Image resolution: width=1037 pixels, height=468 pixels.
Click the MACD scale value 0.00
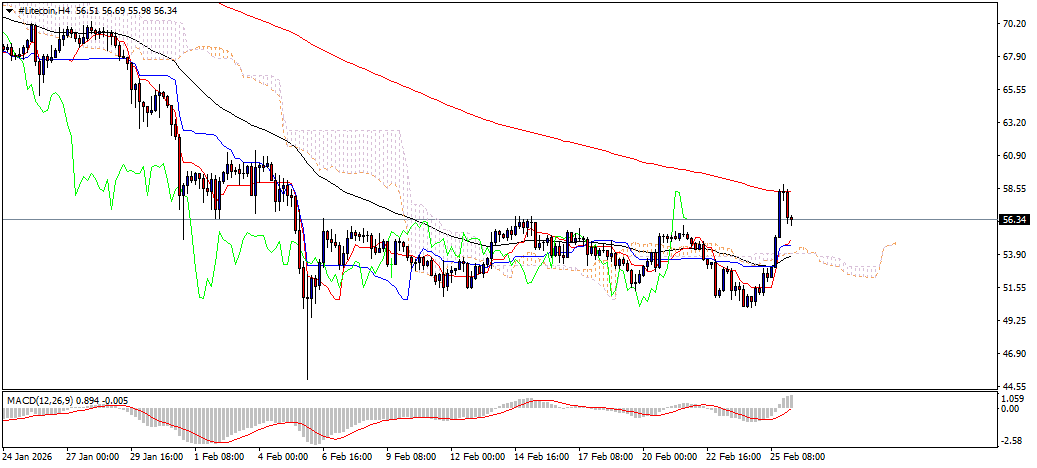pyautogui.click(x=1012, y=409)
